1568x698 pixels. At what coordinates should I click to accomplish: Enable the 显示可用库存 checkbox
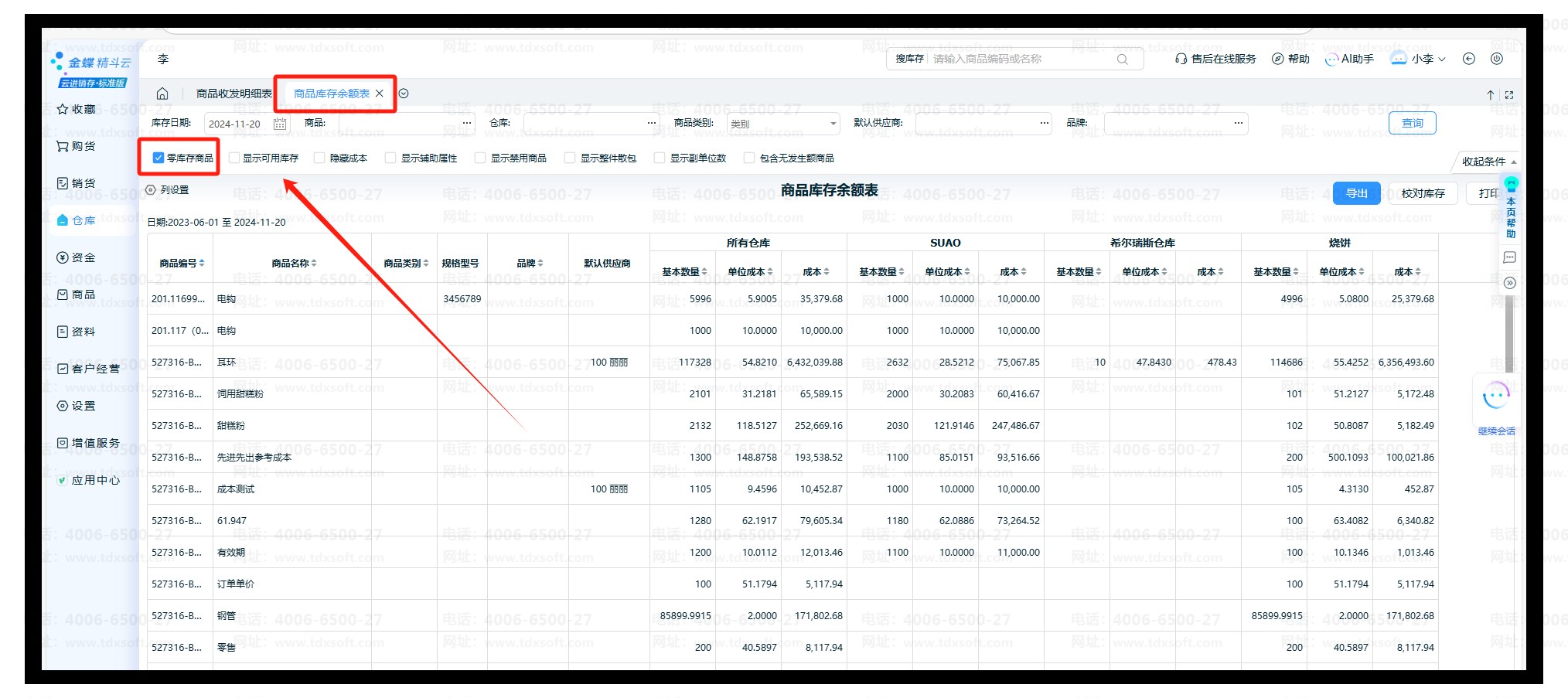(x=234, y=158)
